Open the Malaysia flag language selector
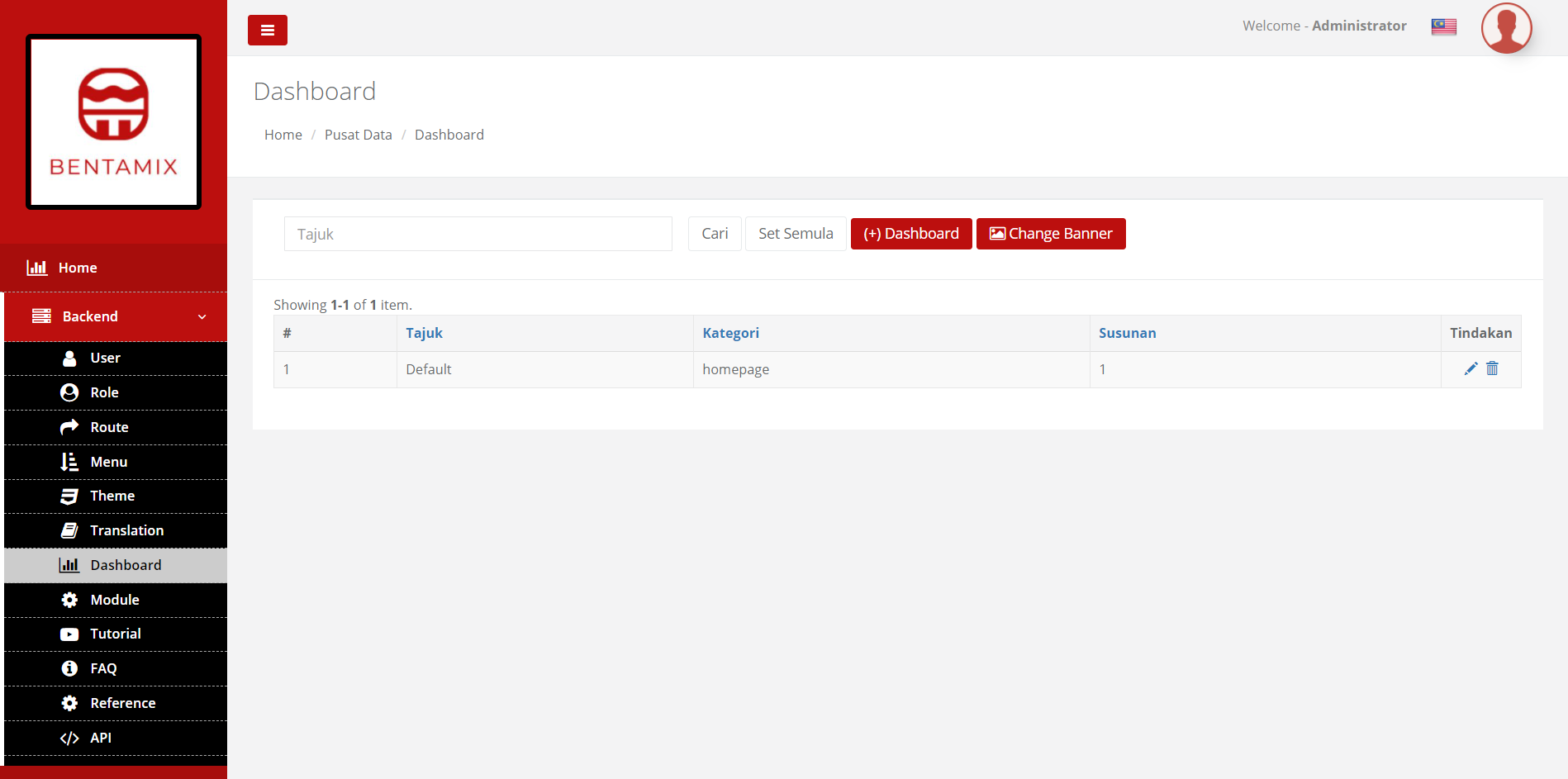Screen dimensions: 1568x779 (x=1443, y=26)
